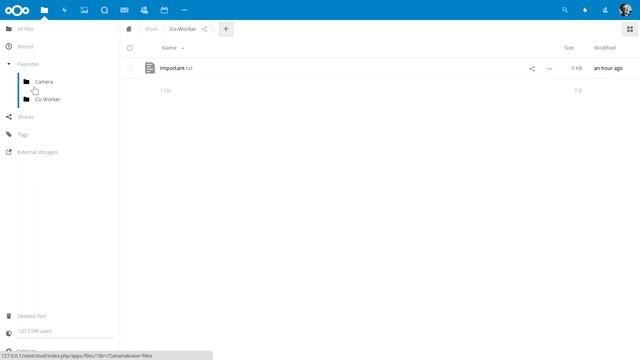The image size is (640, 360).
Task: Open the Mail app icon
Action: point(124,10)
